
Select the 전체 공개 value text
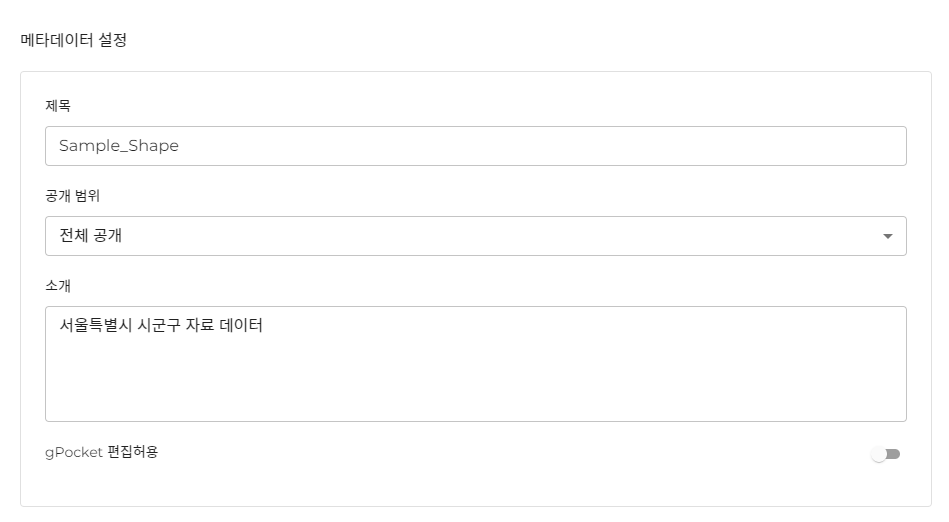tap(91, 236)
